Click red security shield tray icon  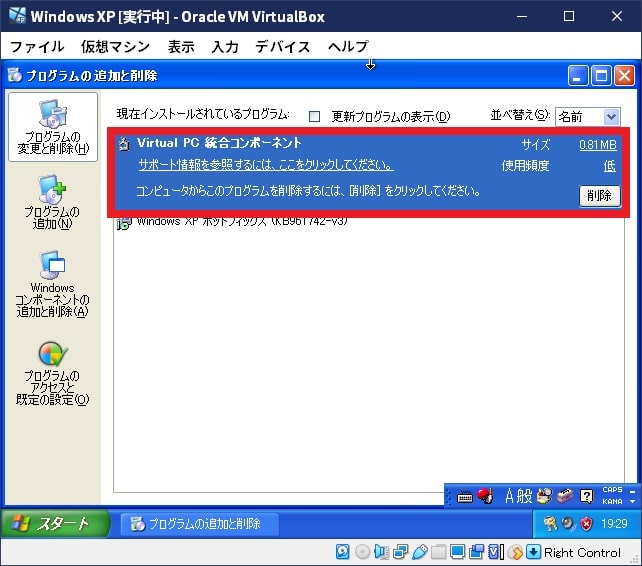pyautogui.click(x=587, y=523)
